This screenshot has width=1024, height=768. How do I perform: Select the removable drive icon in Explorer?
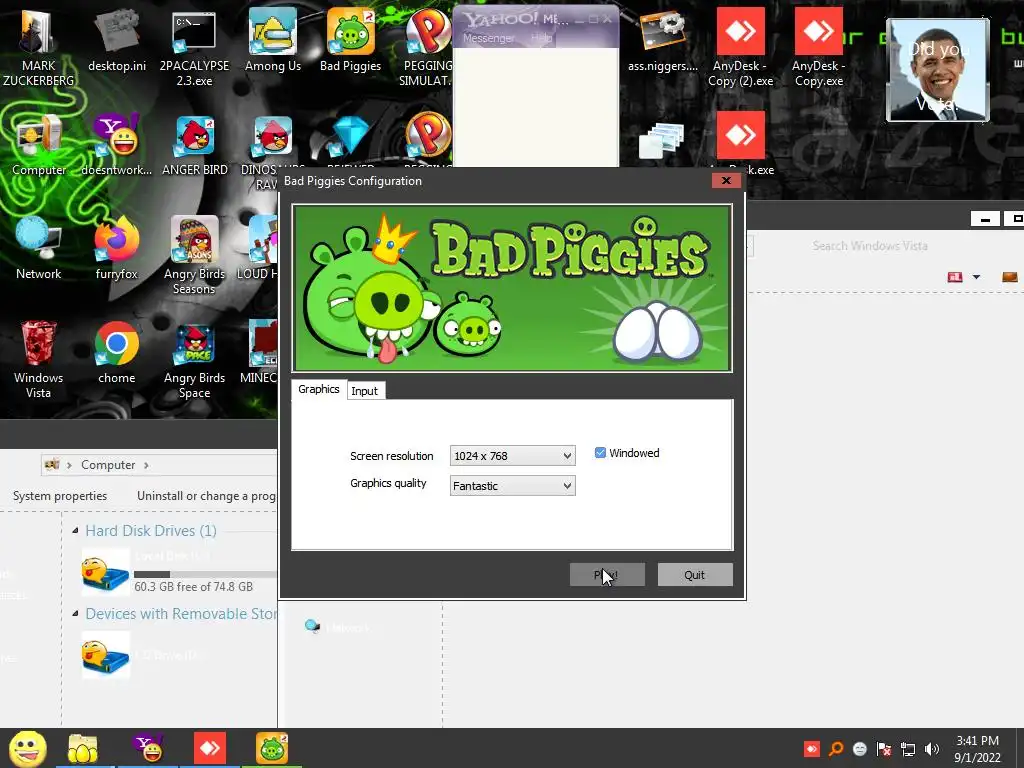pyautogui.click(x=106, y=655)
